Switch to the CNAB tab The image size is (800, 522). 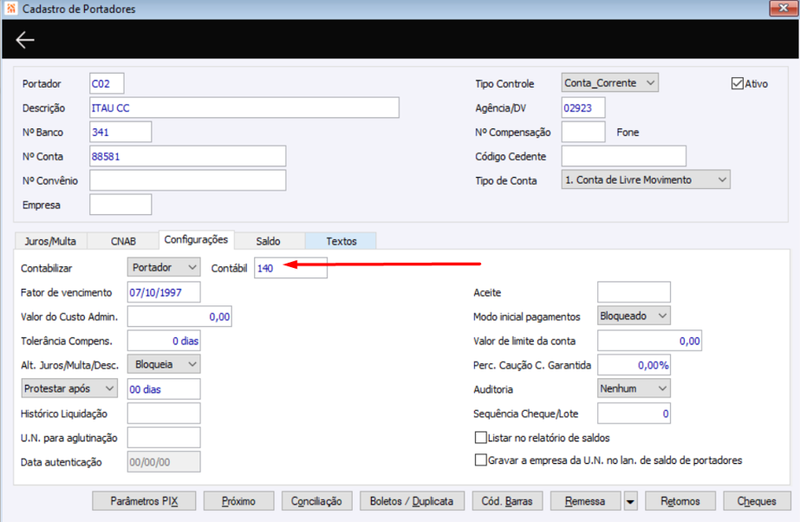point(123,241)
